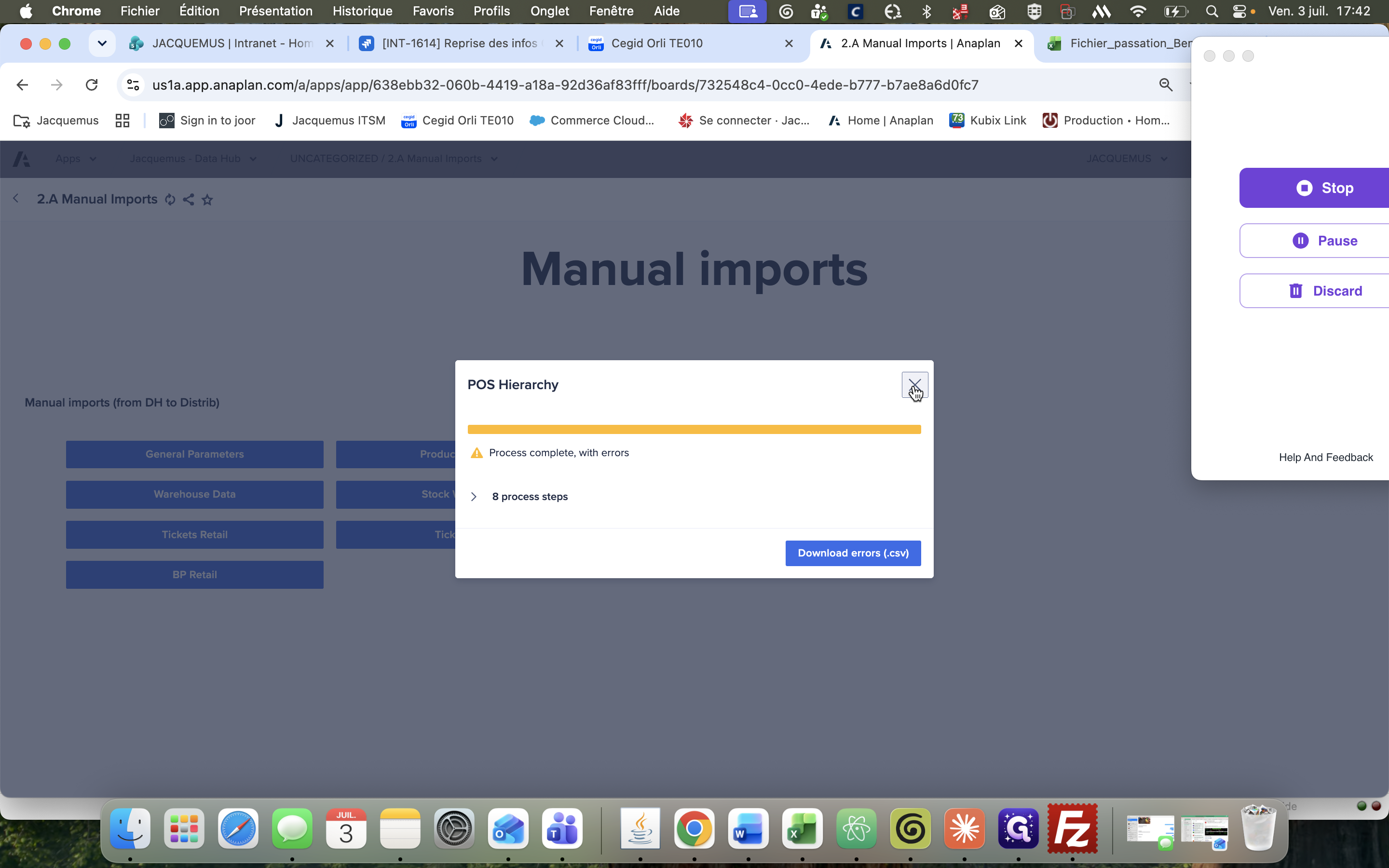The width and height of the screenshot is (1389, 868).
Task: Open Help And Feedback link
Action: tap(1325, 458)
